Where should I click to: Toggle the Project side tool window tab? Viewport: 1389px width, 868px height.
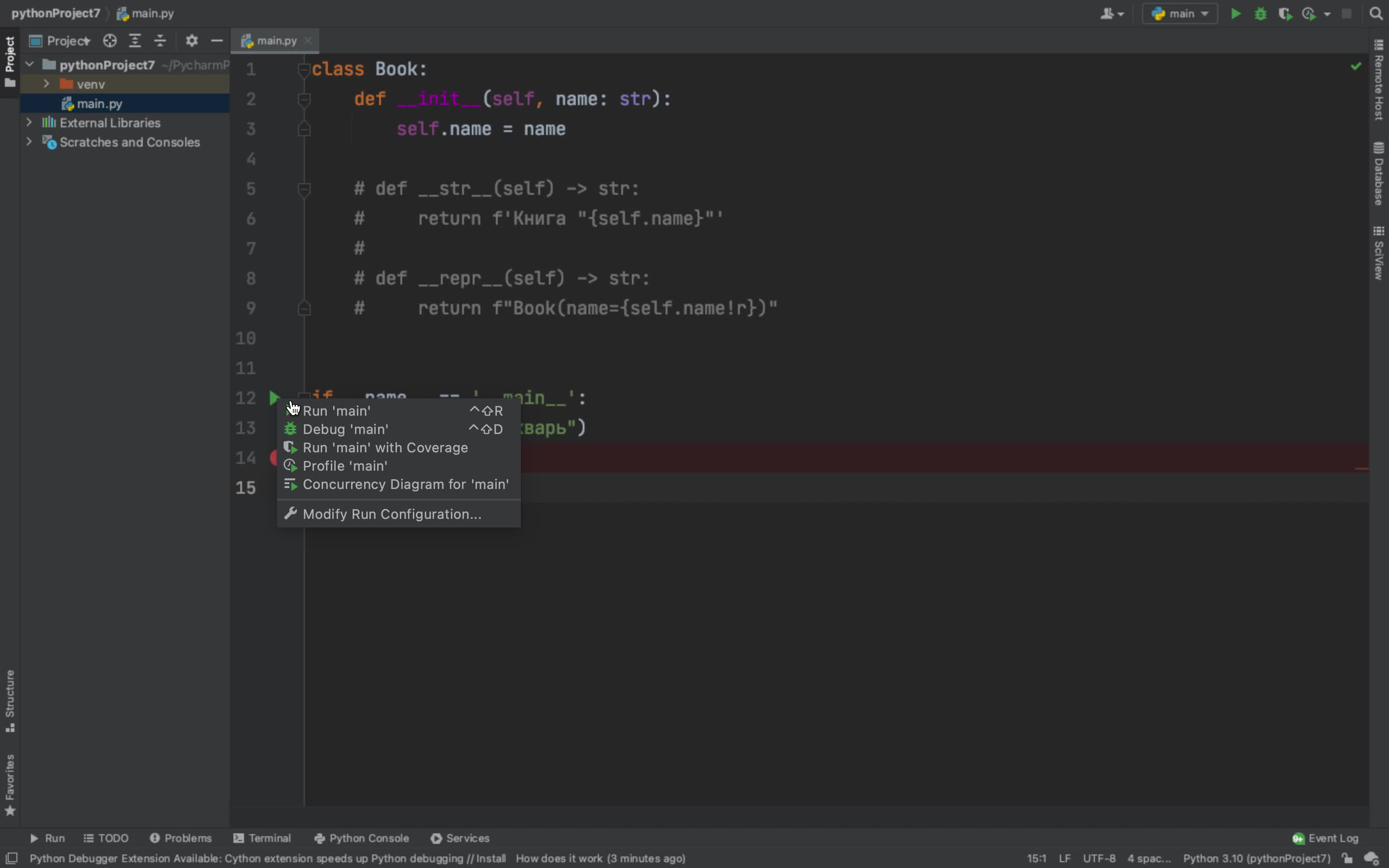[x=10, y=62]
